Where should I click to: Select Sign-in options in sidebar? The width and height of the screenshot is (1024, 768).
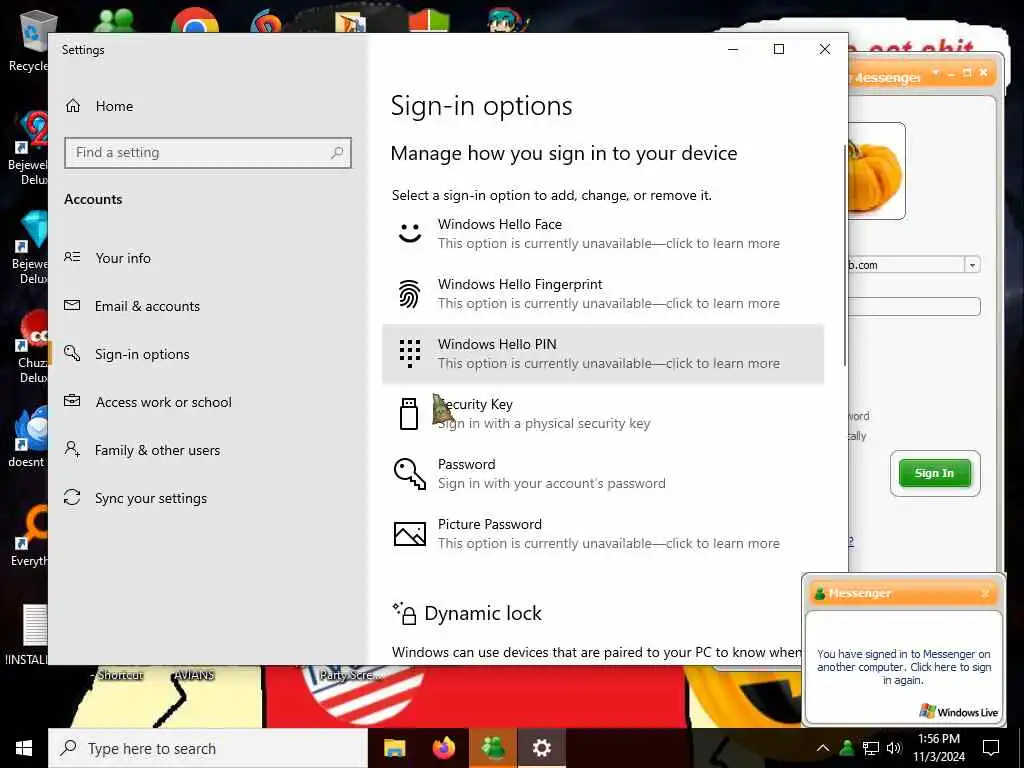pyautogui.click(x=142, y=354)
